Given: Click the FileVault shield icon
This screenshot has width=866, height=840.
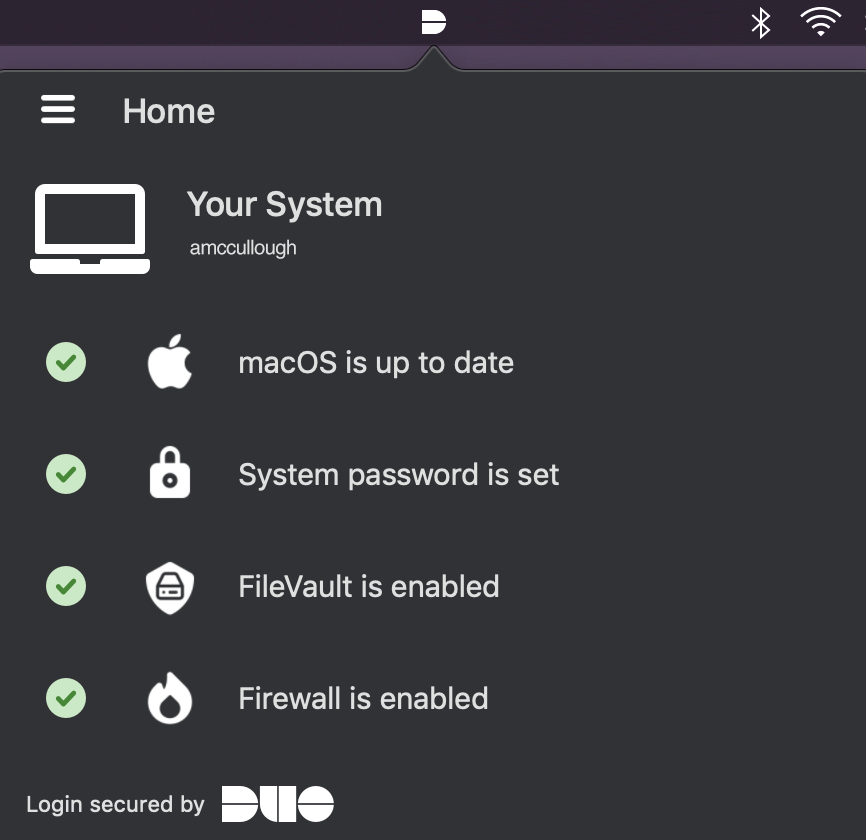Looking at the screenshot, I should point(170,586).
